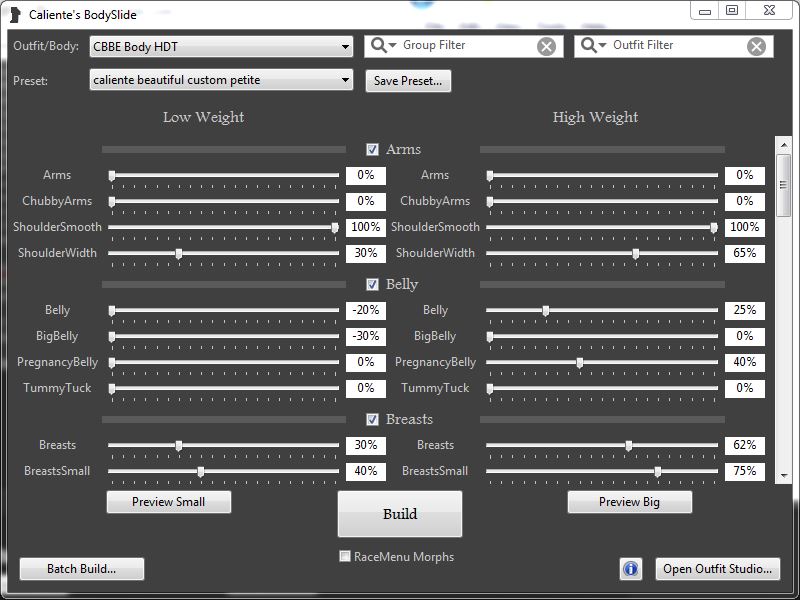Image resolution: width=800 pixels, height=600 pixels.
Task: Click the Build button
Action: click(x=400, y=514)
